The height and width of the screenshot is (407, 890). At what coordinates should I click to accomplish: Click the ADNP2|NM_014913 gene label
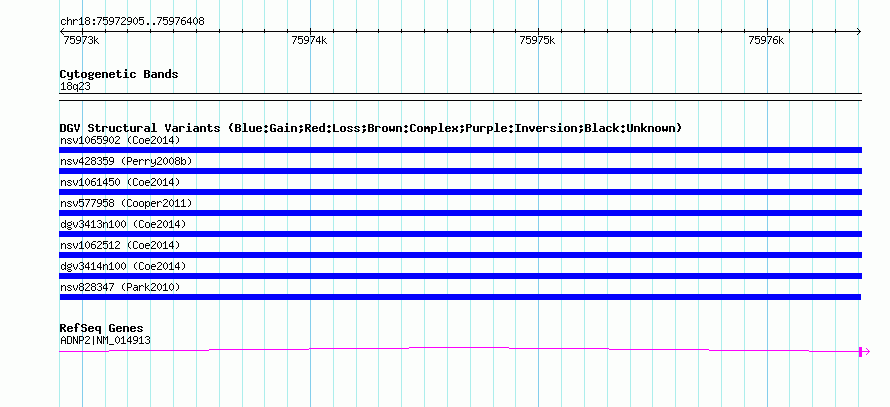pyautogui.click(x=105, y=341)
